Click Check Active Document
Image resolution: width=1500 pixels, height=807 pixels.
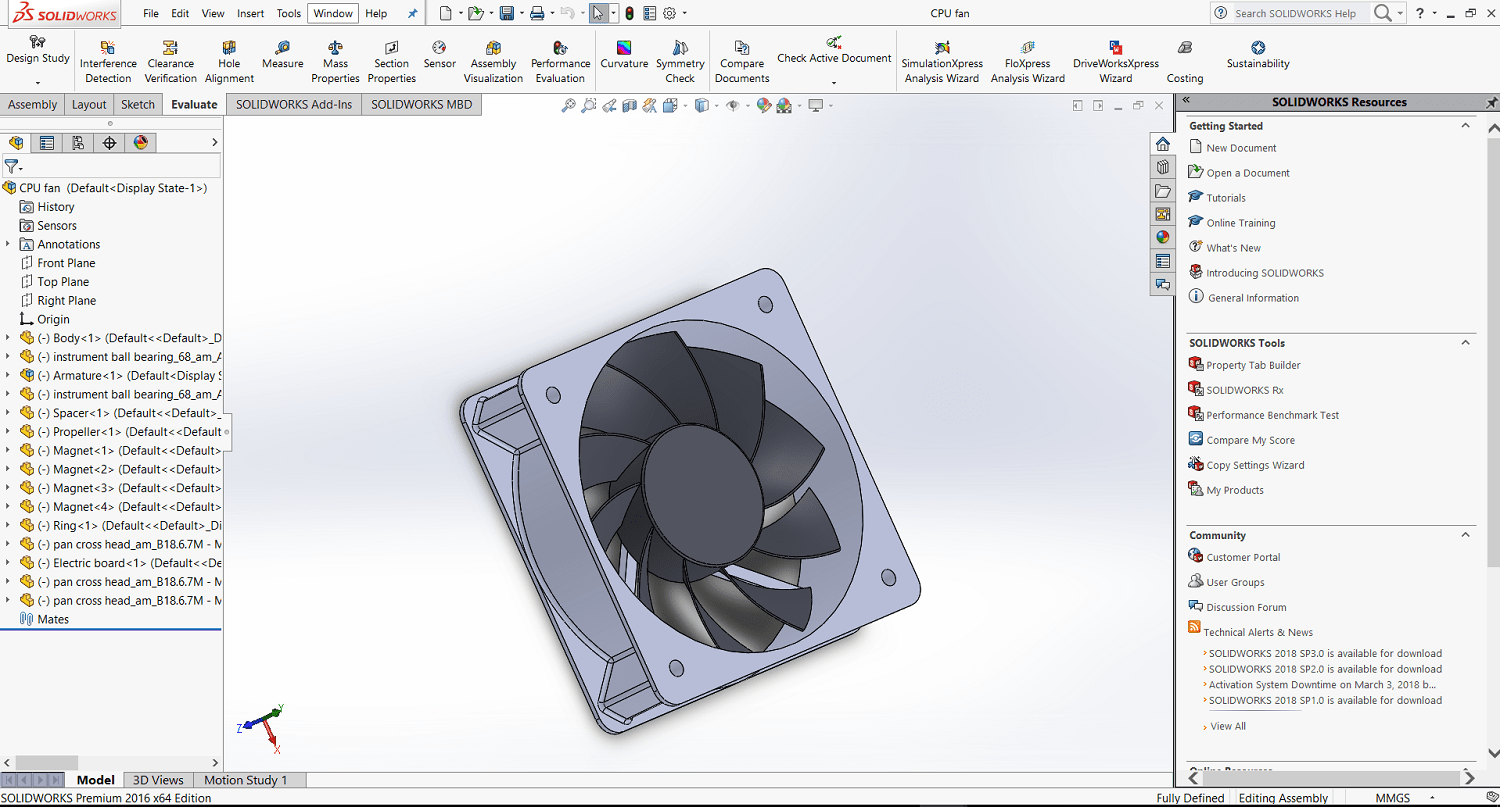(834, 50)
